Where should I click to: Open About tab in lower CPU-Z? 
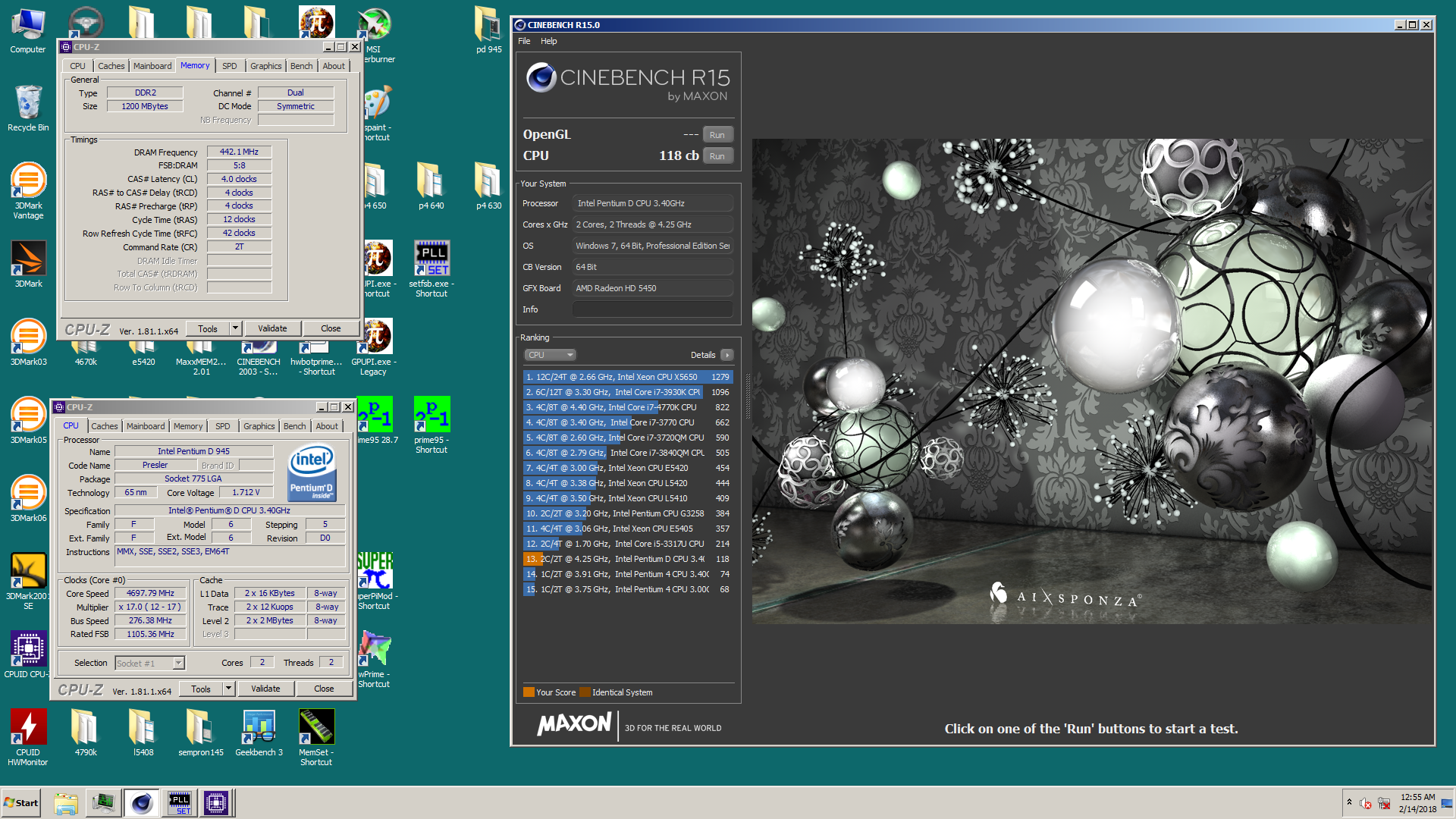327,426
